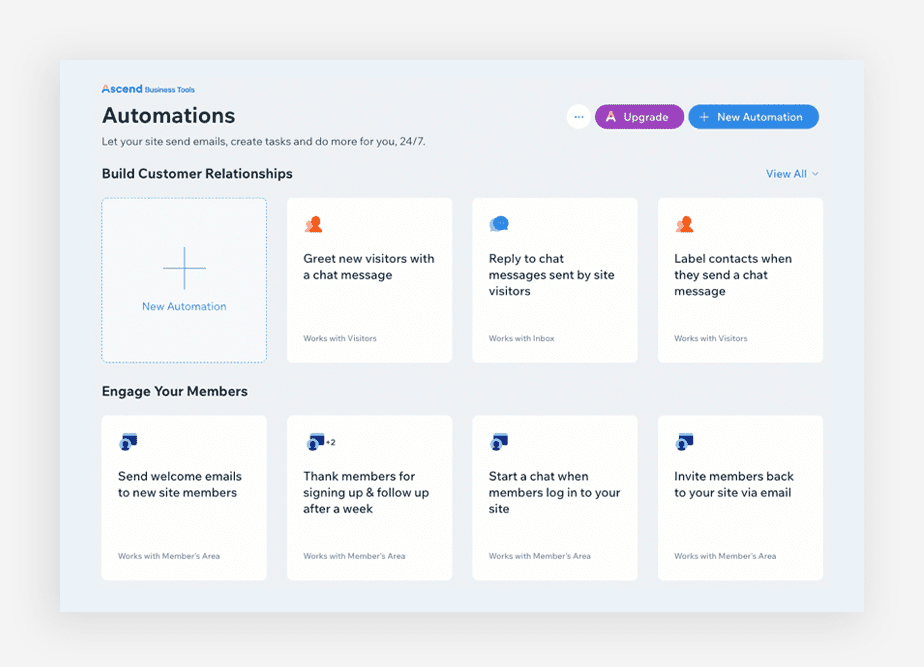Open the chevron next to View All
The image size is (924, 667).
coord(815,174)
